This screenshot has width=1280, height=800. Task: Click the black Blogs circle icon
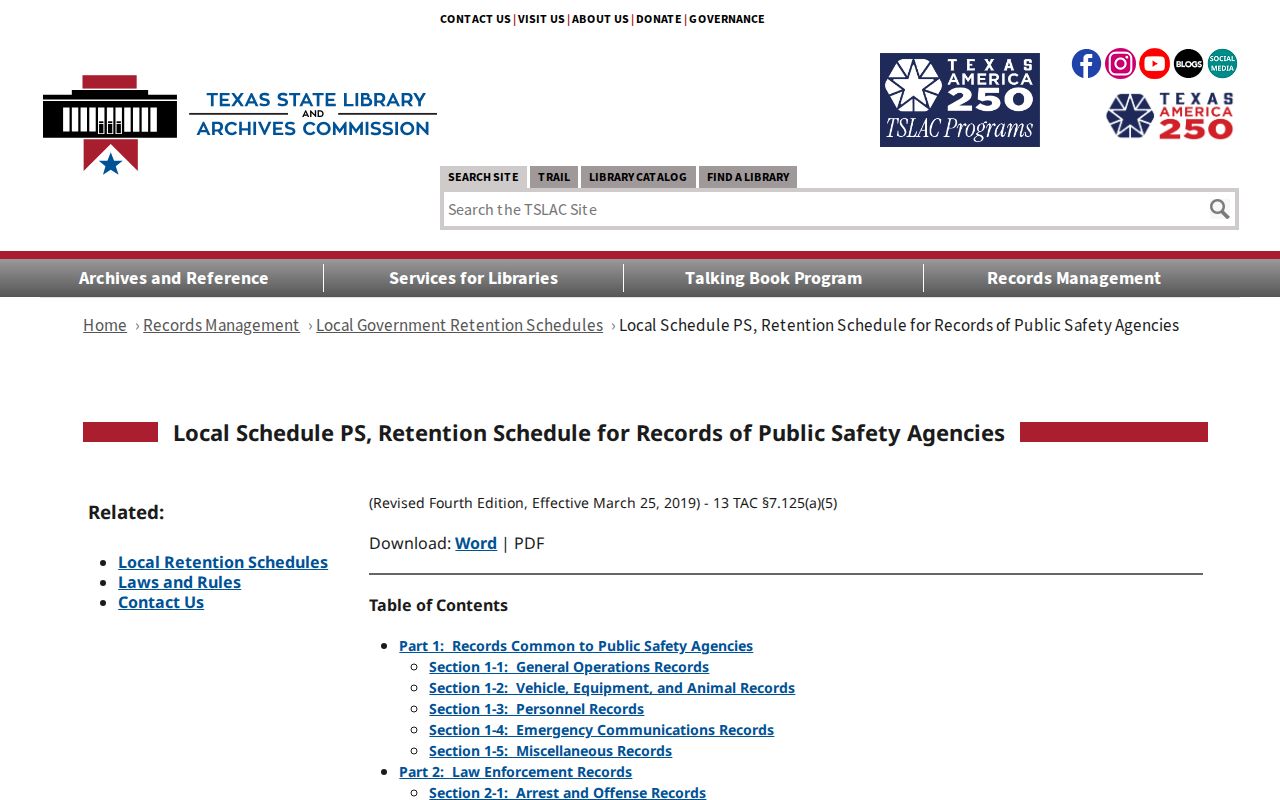[1188, 64]
